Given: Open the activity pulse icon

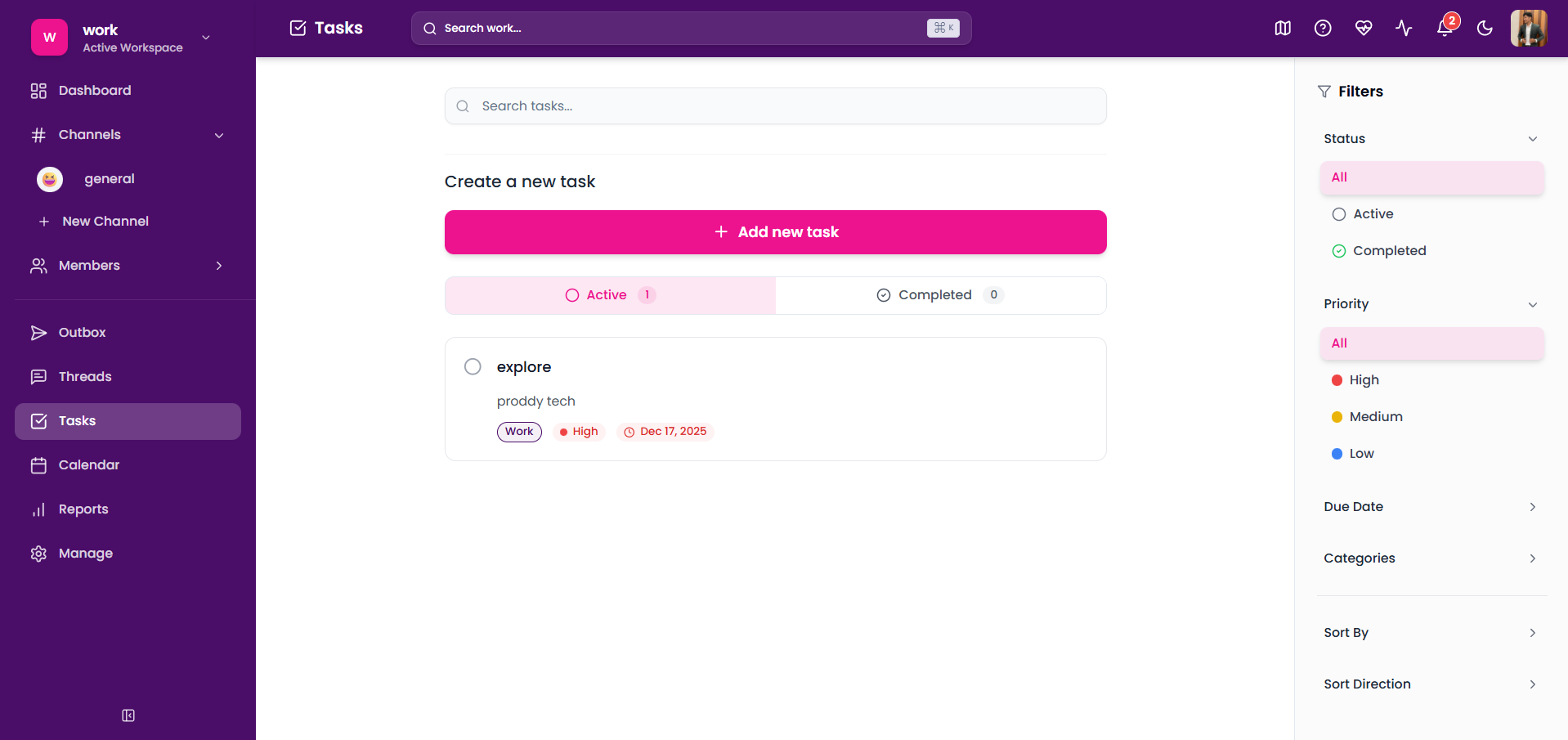Looking at the screenshot, I should [x=1404, y=28].
